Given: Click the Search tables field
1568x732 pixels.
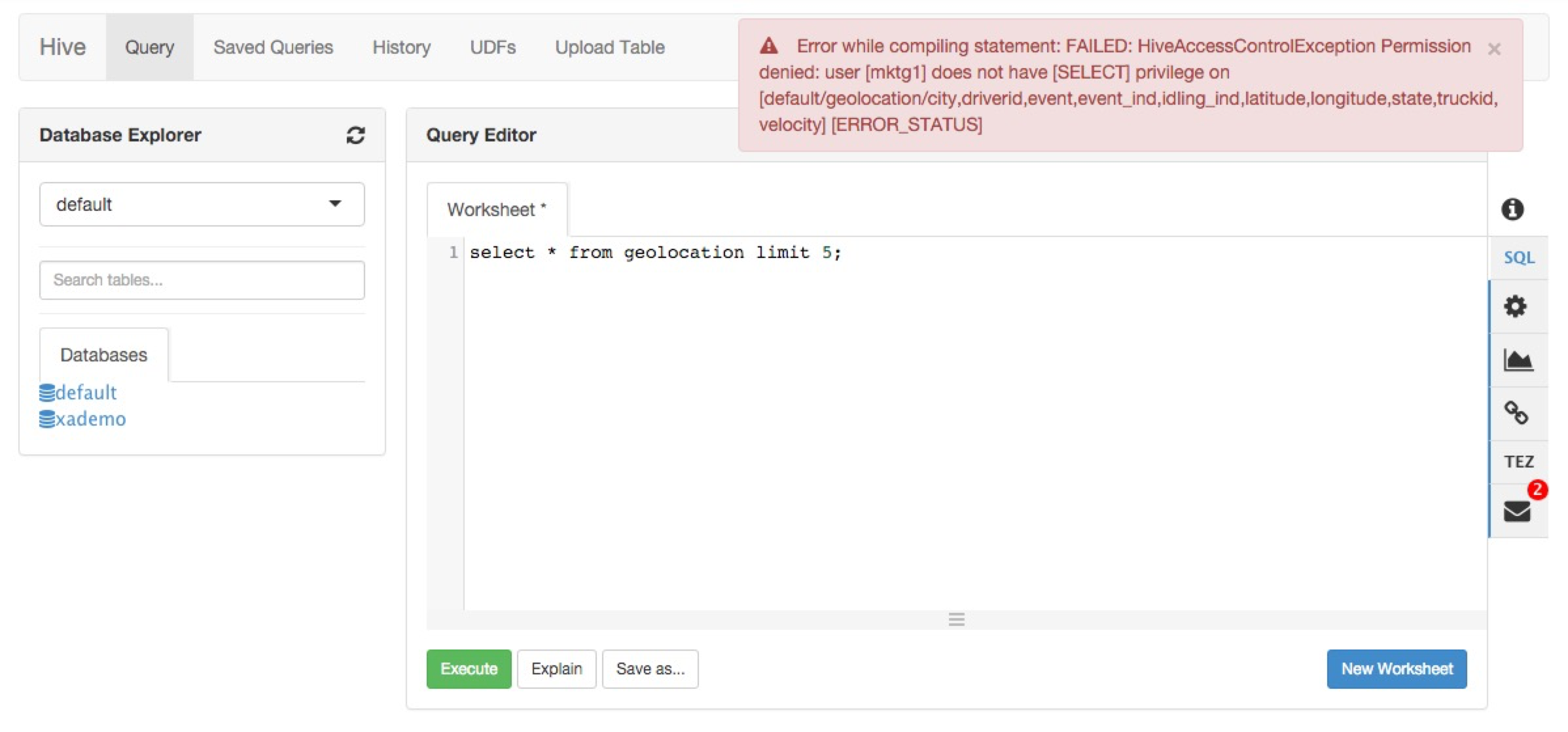Looking at the screenshot, I should pos(202,280).
